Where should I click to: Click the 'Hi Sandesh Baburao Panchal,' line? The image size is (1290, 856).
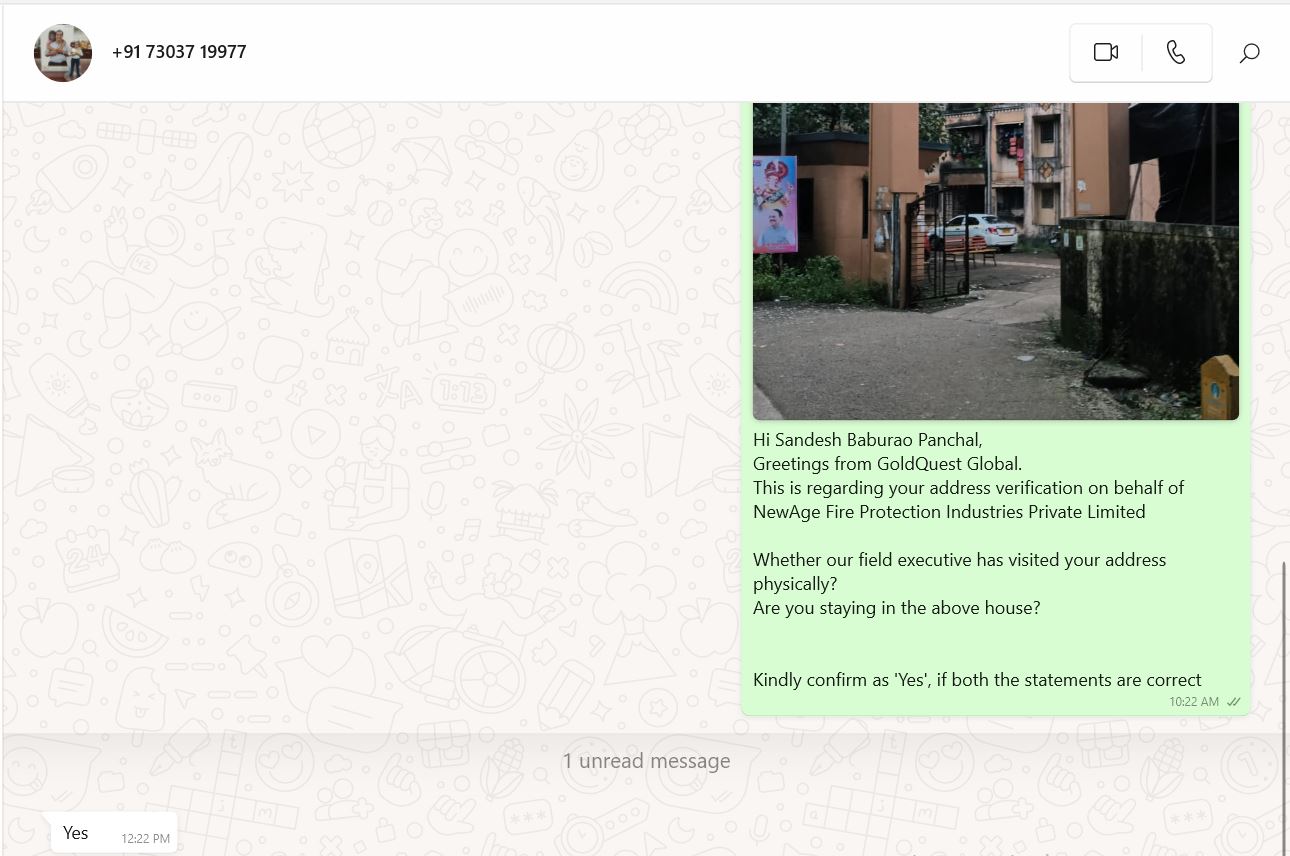(x=868, y=440)
